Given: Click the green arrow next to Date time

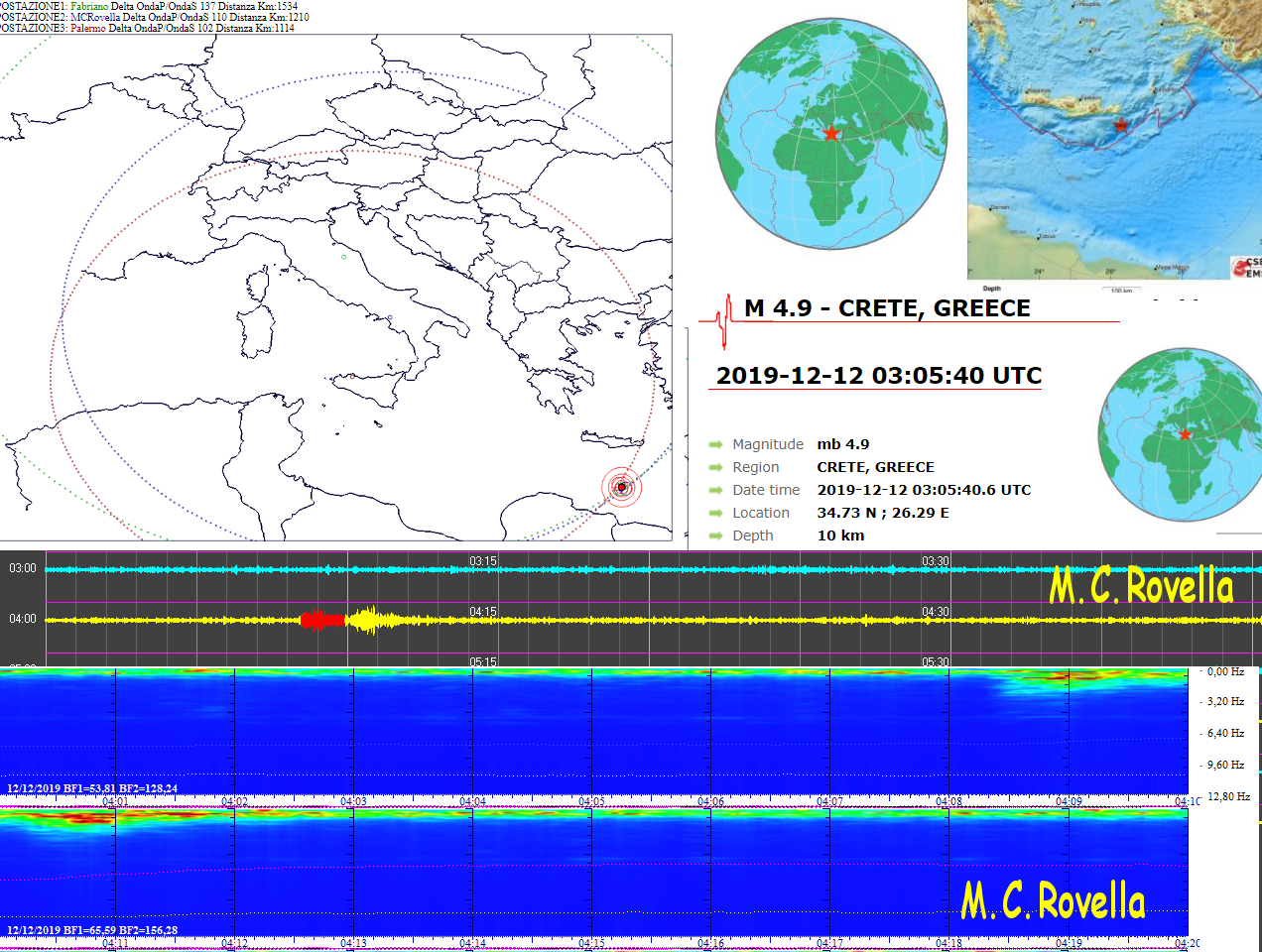Looking at the screenshot, I should click(x=715, y=490).
